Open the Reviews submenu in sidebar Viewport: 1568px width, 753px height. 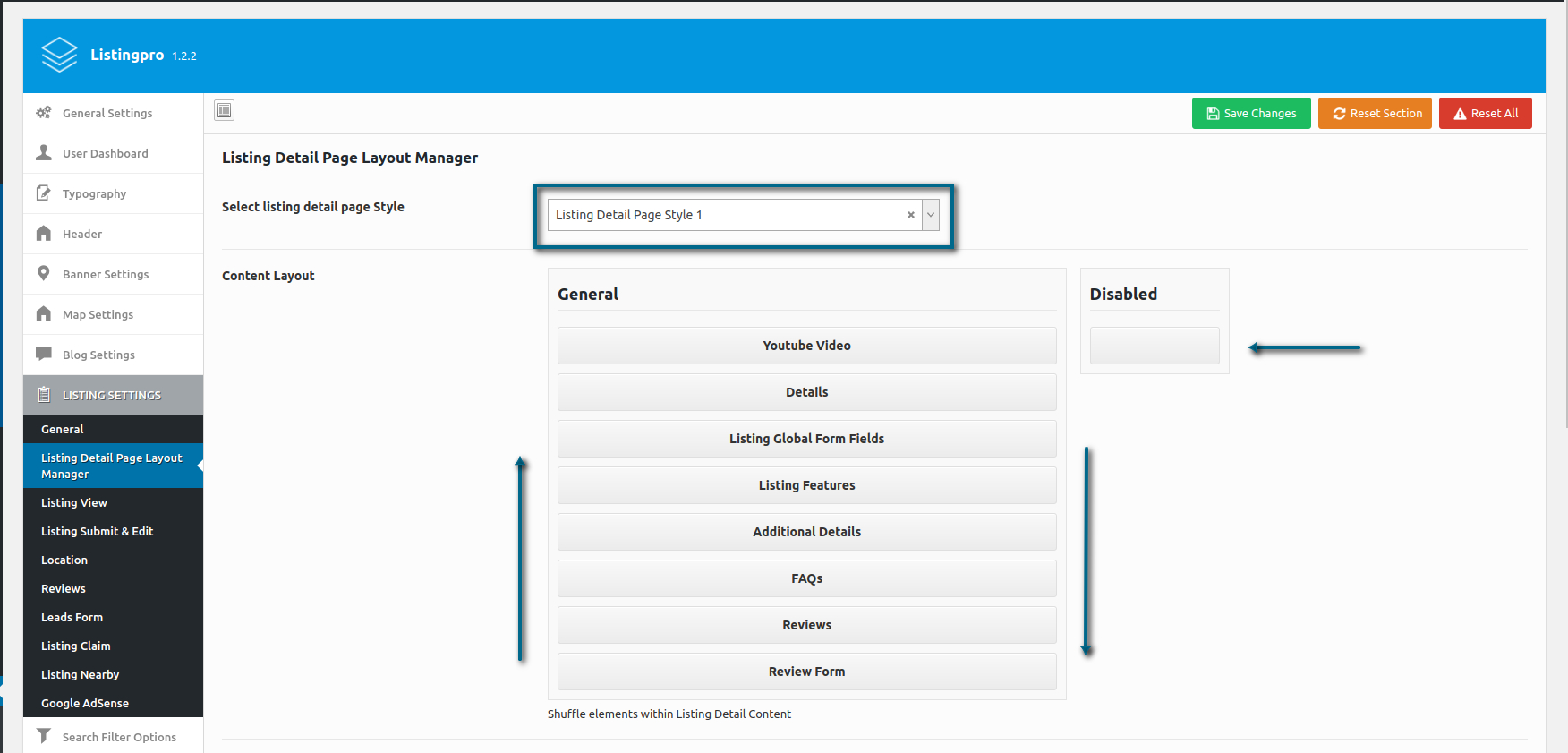click(x=114, y=588)
